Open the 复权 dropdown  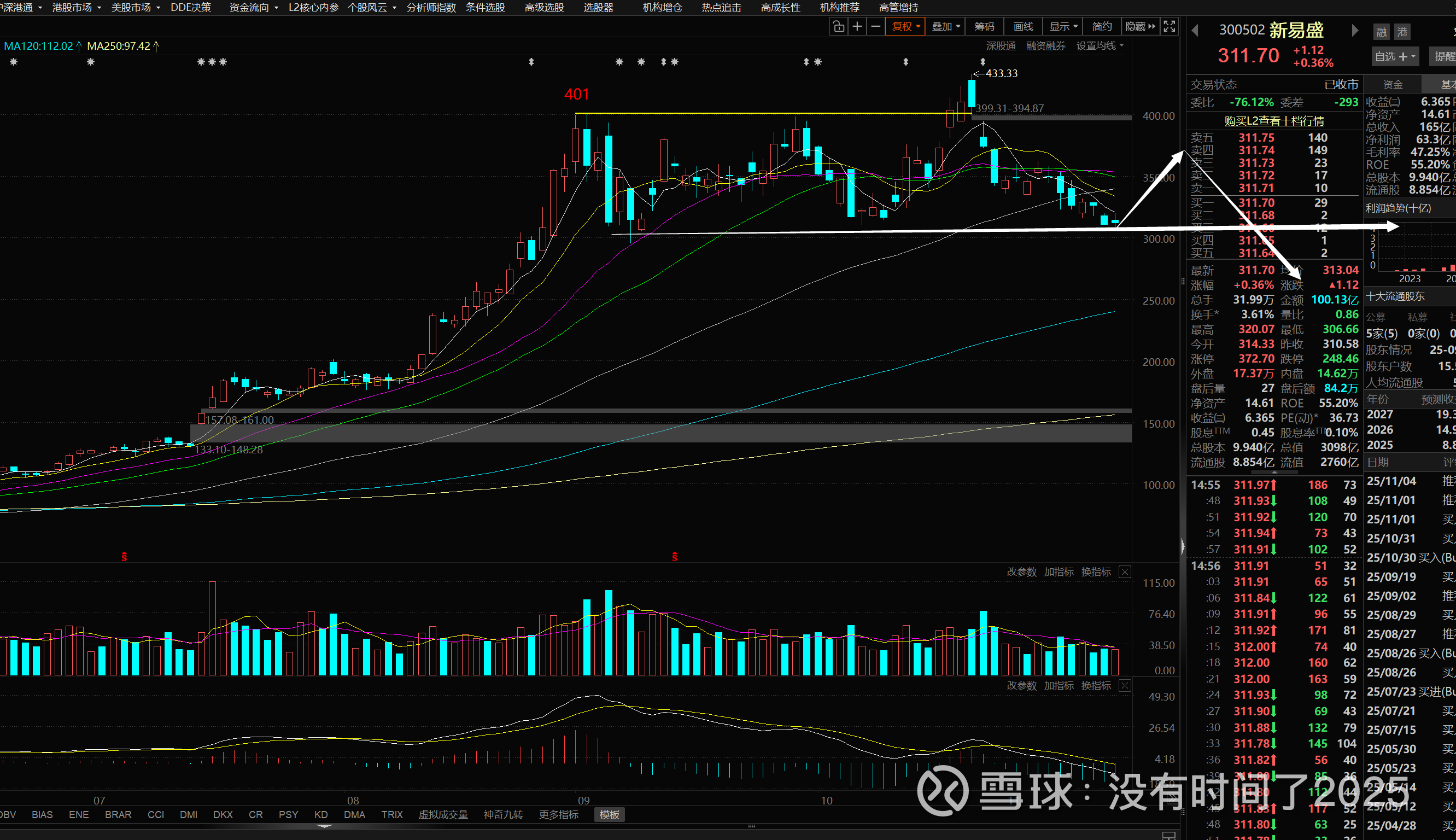pos(906,27)
